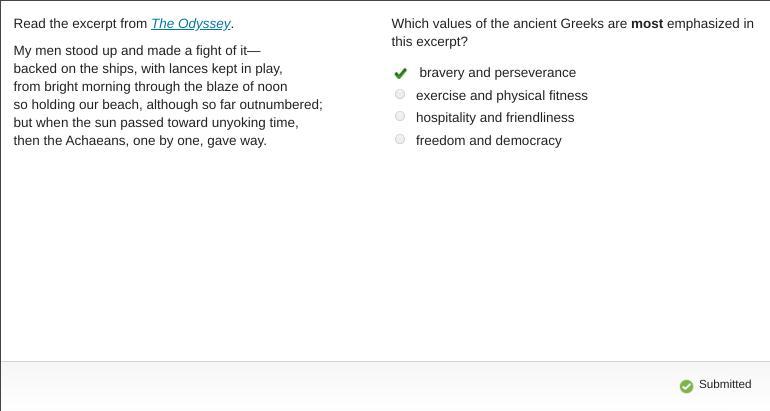Click the line 'backed on the ships'
The width and height of the screenshot is (770, 411).
pos(147,68)
